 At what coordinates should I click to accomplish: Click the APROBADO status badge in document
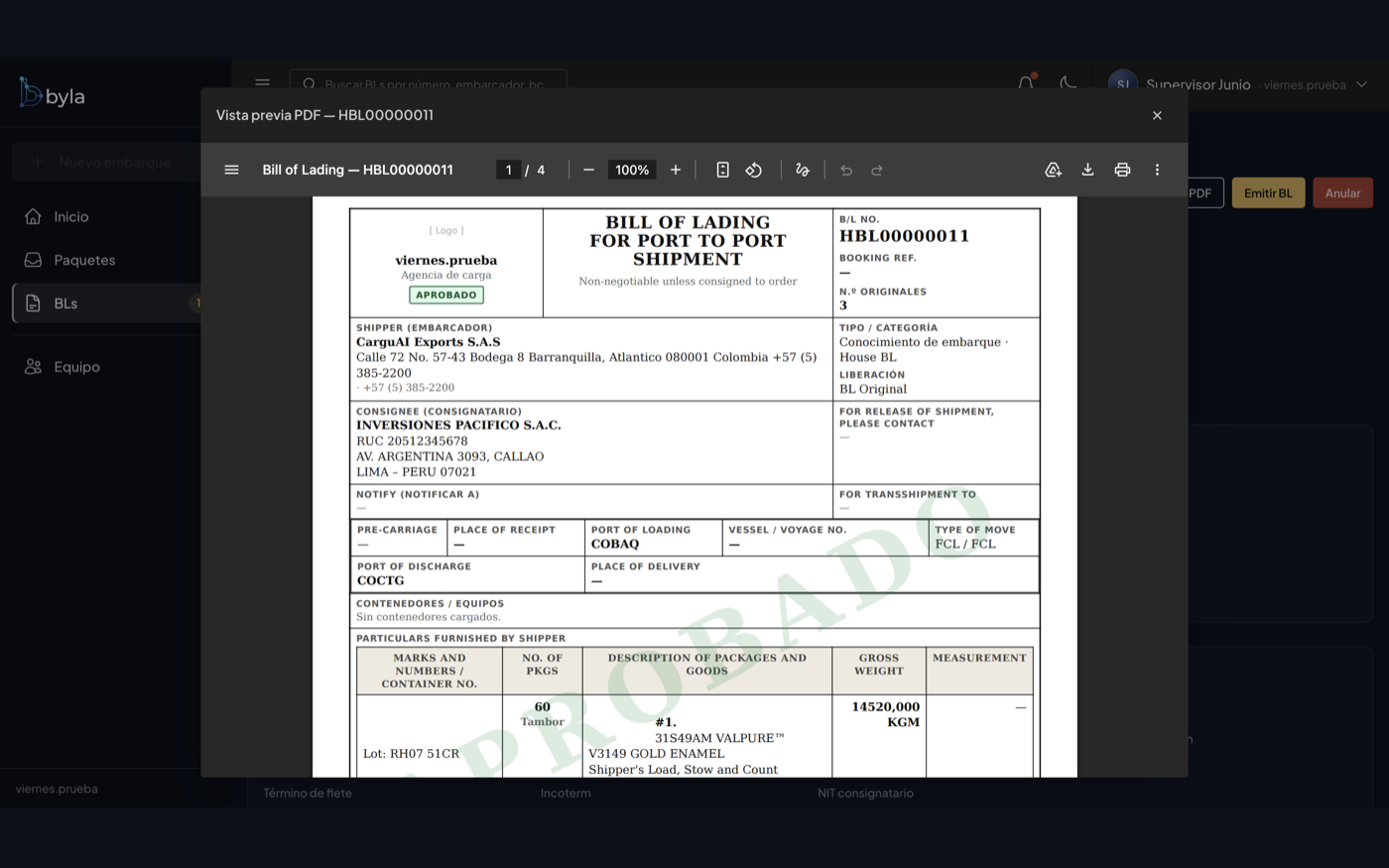pos(446,295)
